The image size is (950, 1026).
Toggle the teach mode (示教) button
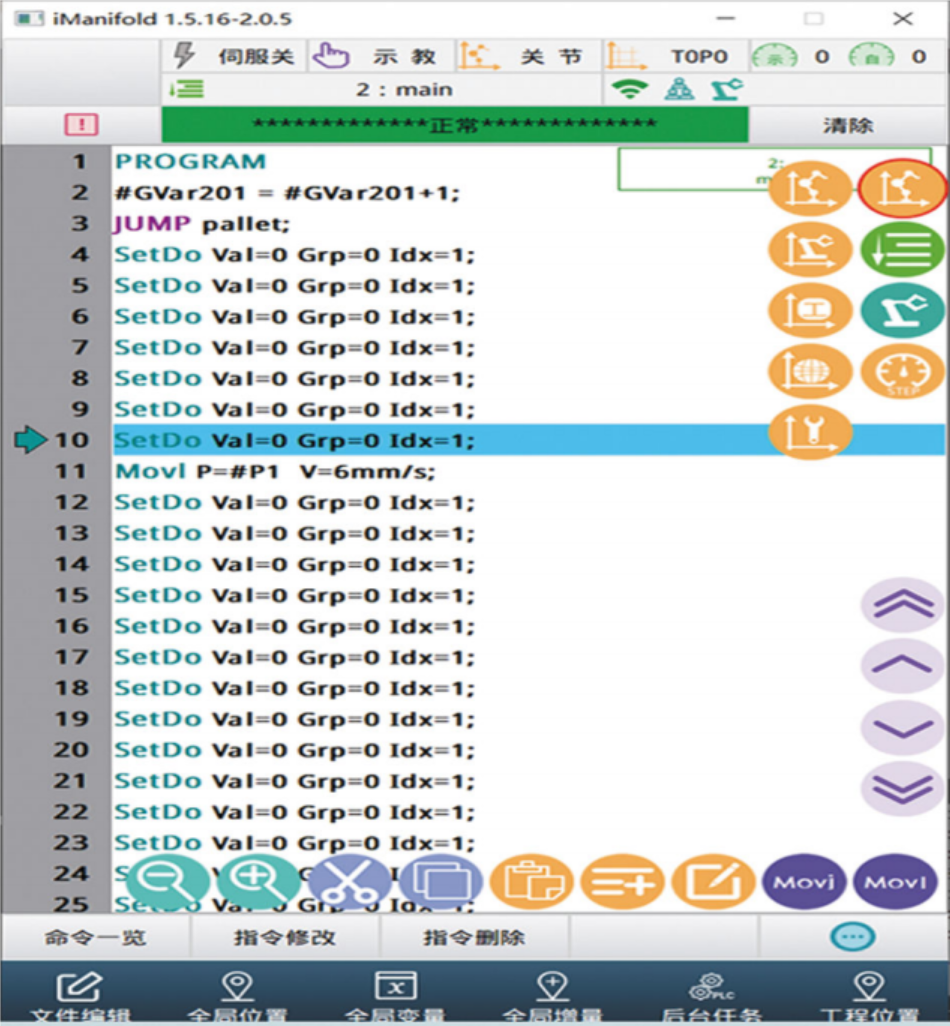click(x=381, y=57)
